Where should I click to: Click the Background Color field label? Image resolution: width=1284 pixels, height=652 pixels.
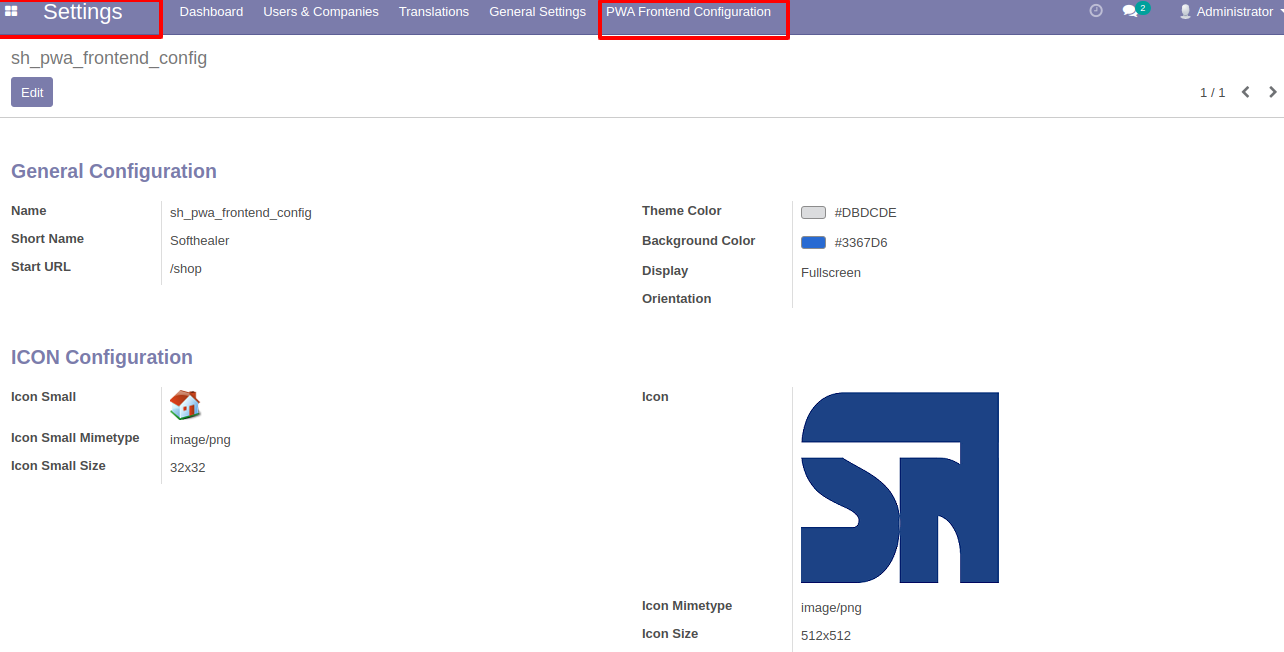coord(699,241)
